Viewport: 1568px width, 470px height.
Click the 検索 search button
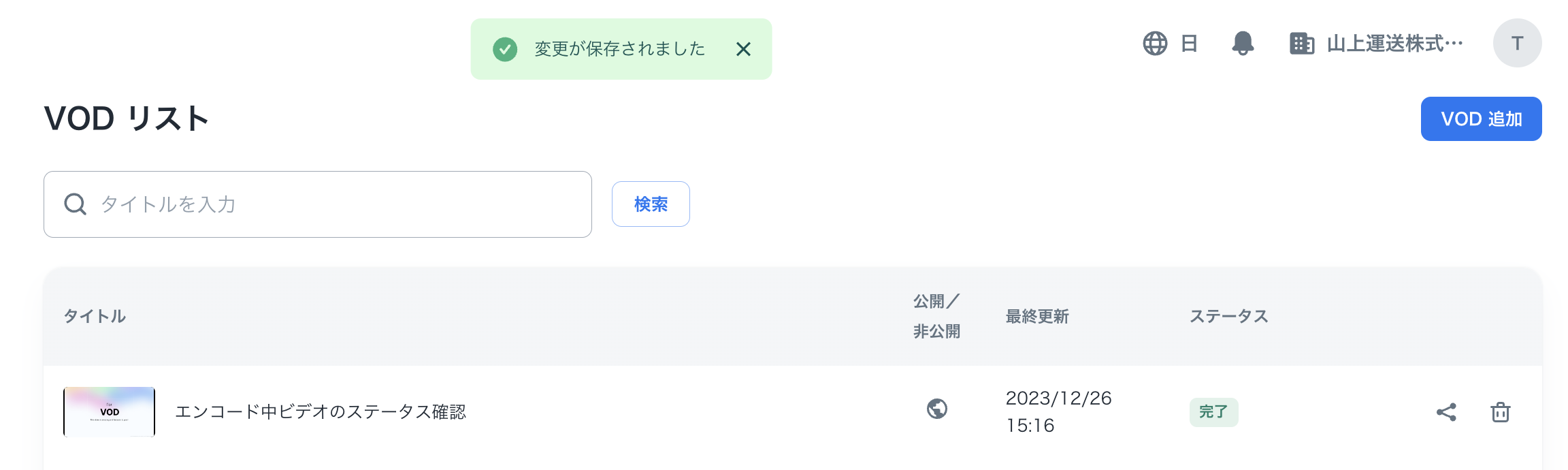[x=650, y=204]
